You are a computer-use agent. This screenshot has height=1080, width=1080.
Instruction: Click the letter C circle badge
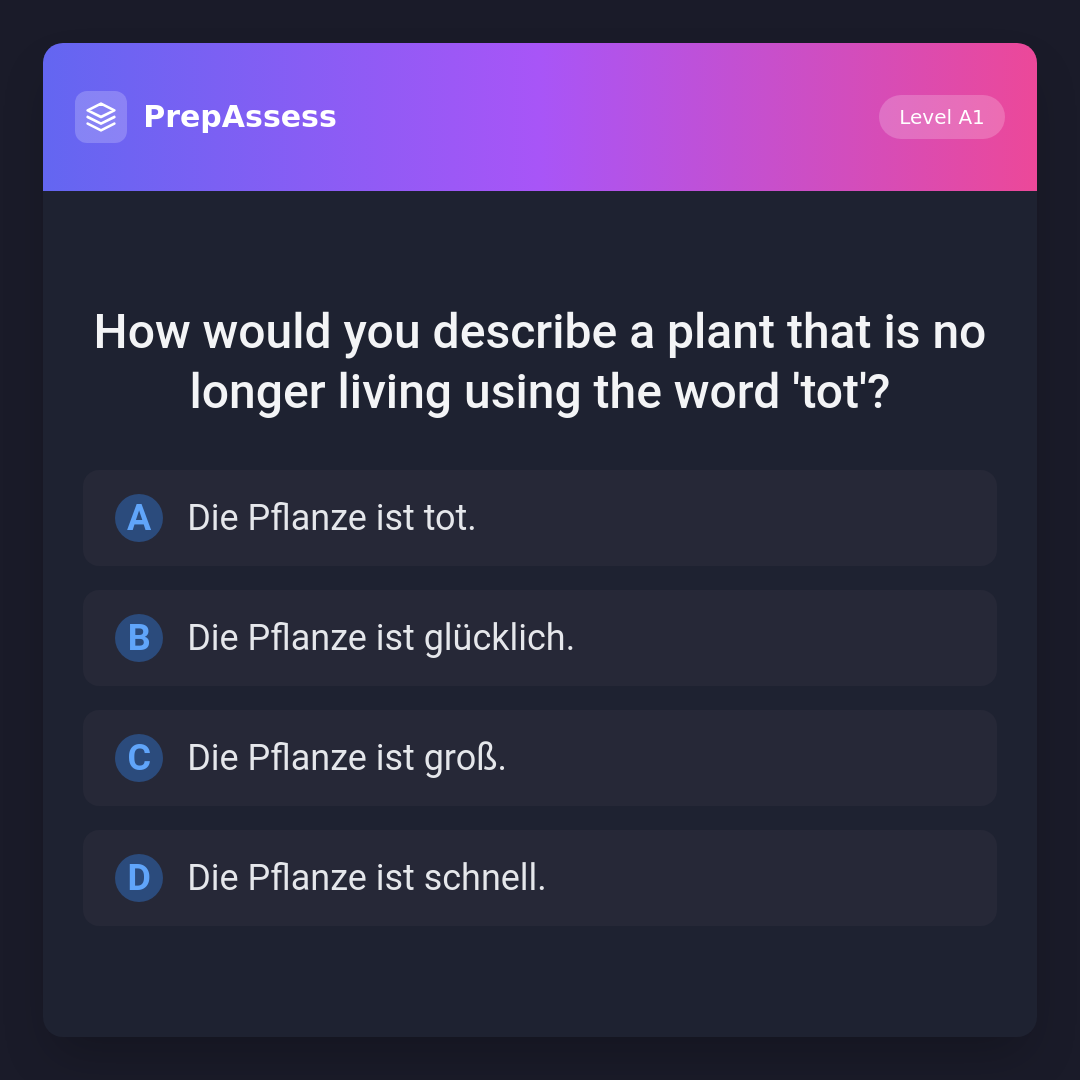tap(139, 758)
